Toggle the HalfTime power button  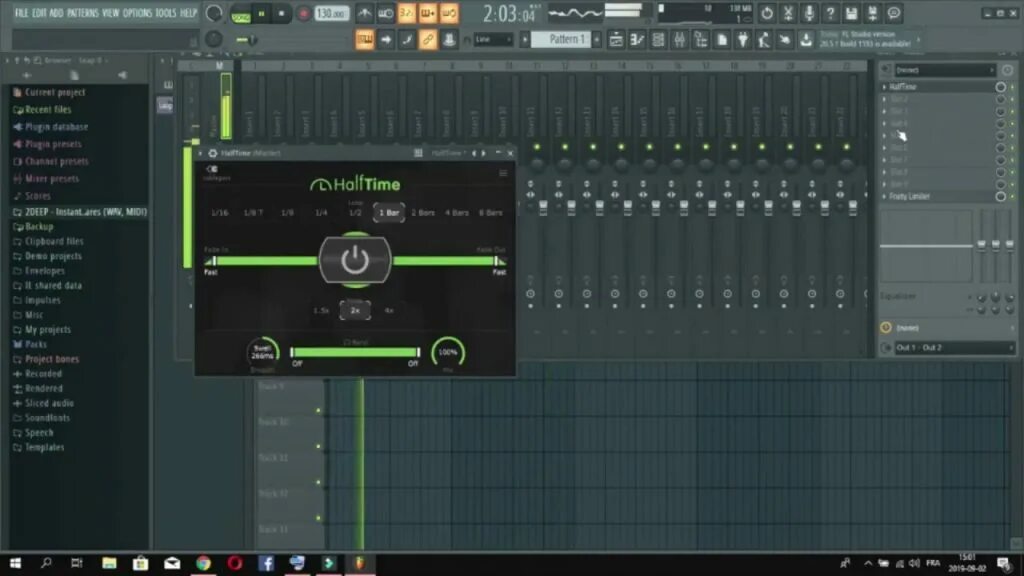(355, 261)
